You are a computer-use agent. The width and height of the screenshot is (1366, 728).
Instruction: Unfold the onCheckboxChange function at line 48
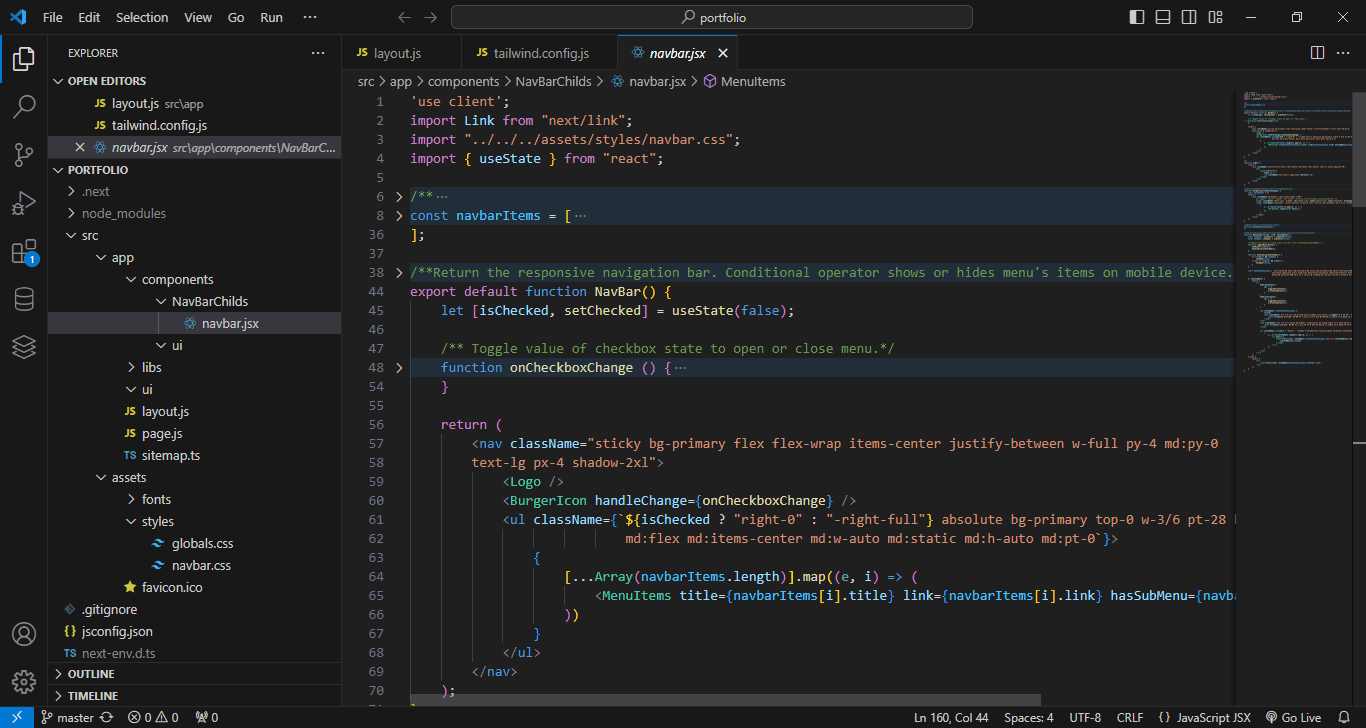(x=399, y=367)
